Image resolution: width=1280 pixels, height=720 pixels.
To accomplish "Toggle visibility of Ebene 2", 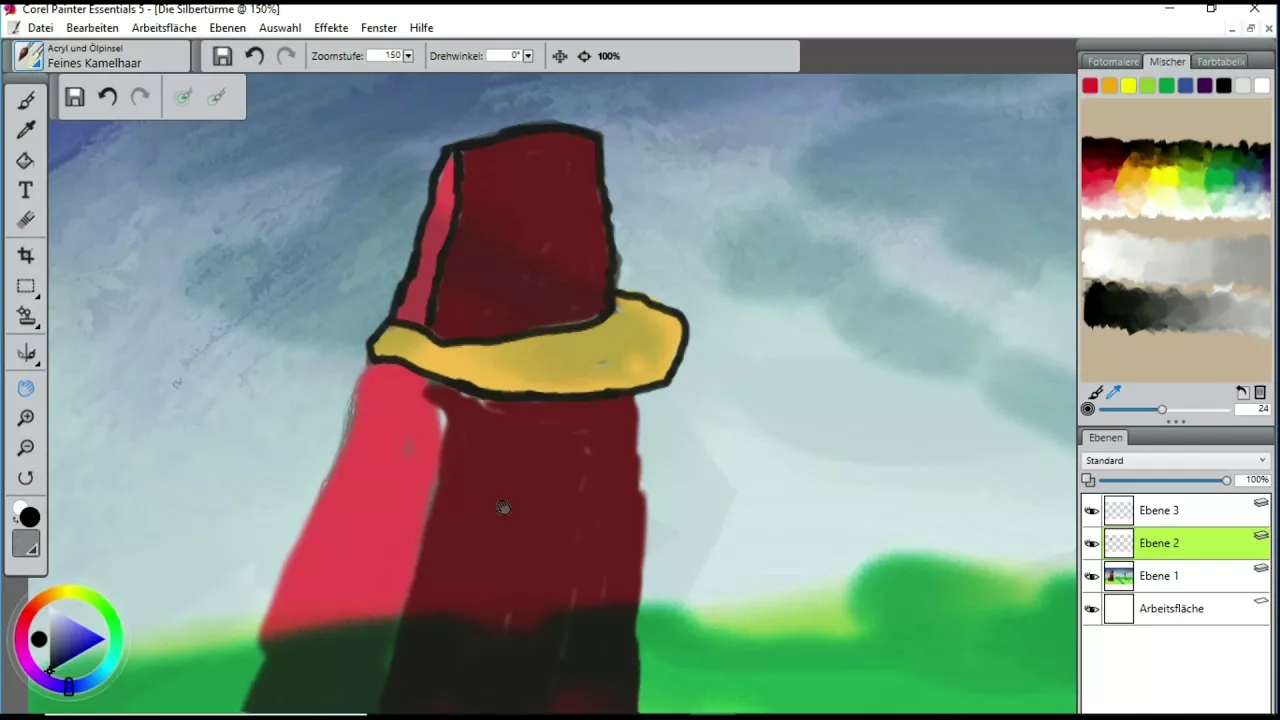I will point(1091,544).
